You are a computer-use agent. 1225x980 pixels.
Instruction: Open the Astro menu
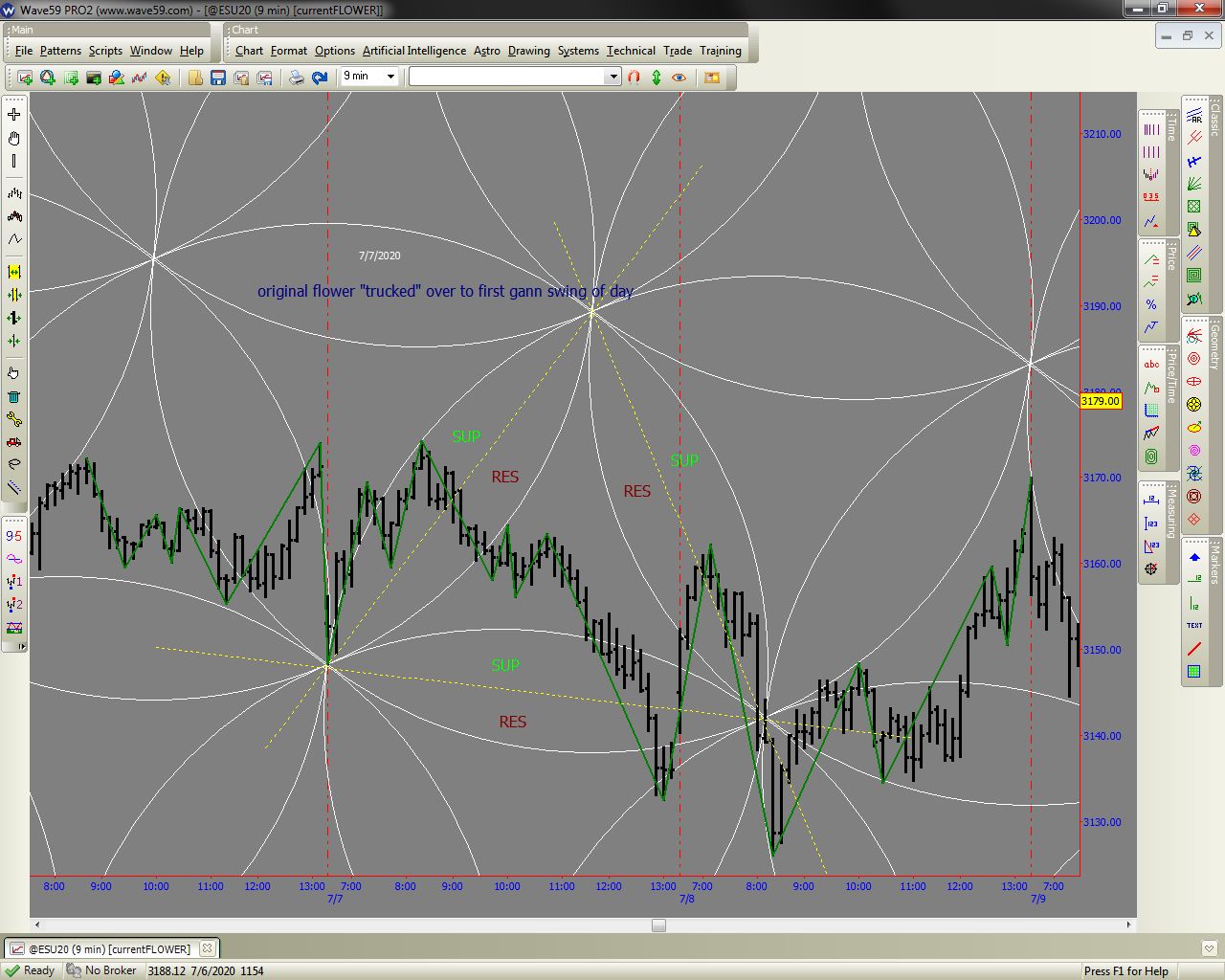coord(487,51)
